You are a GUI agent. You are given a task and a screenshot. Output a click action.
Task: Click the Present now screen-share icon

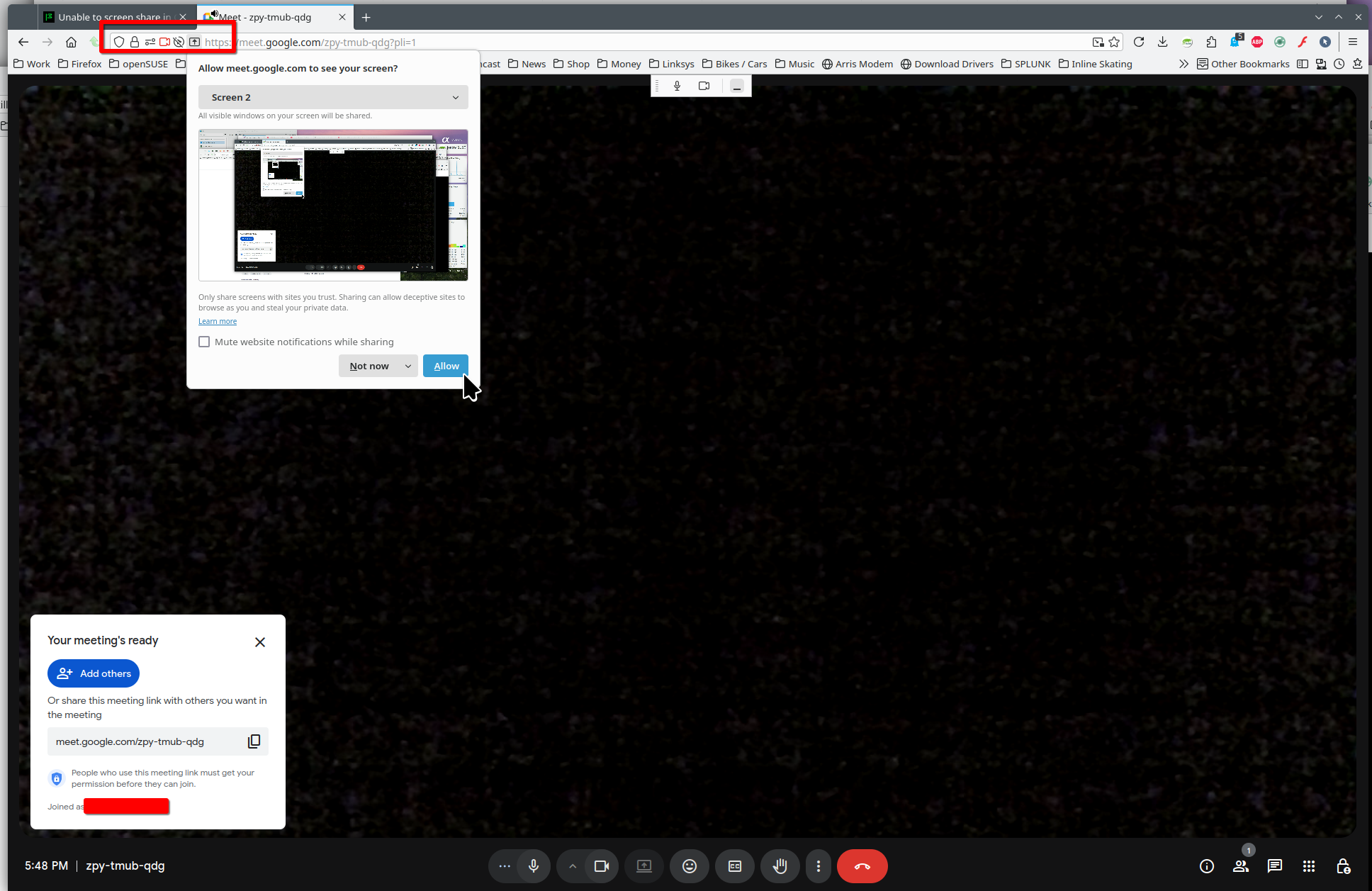point(643,866)
